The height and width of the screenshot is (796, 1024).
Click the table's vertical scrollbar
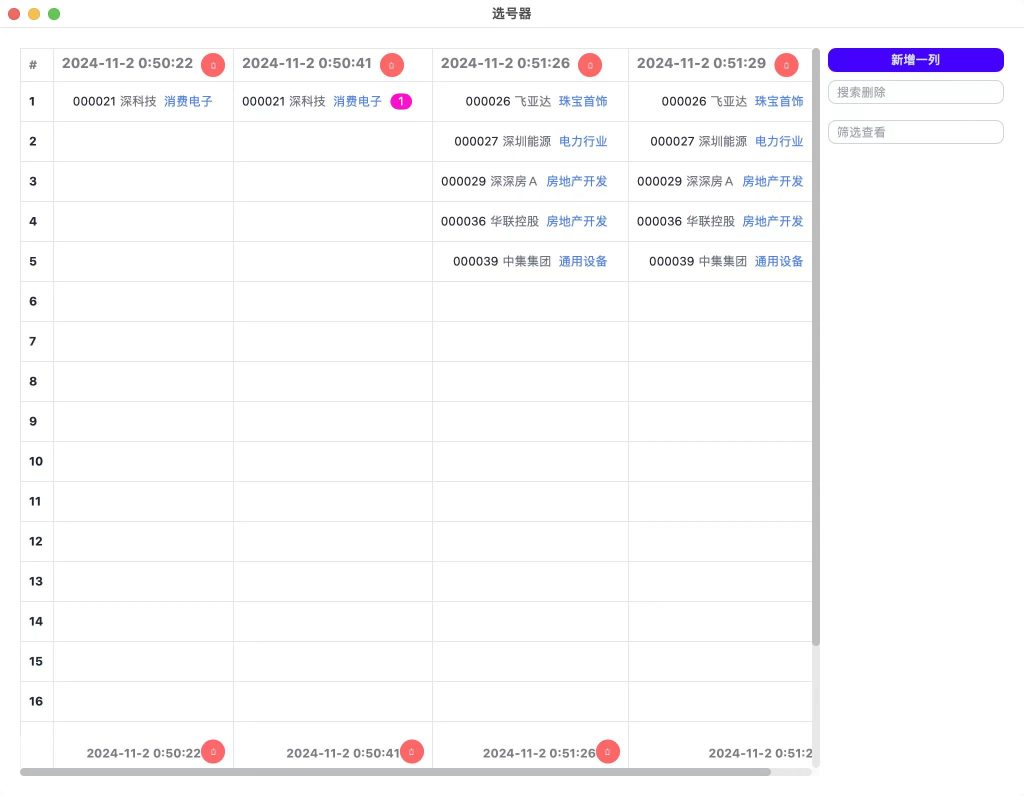tap(816, 350)
